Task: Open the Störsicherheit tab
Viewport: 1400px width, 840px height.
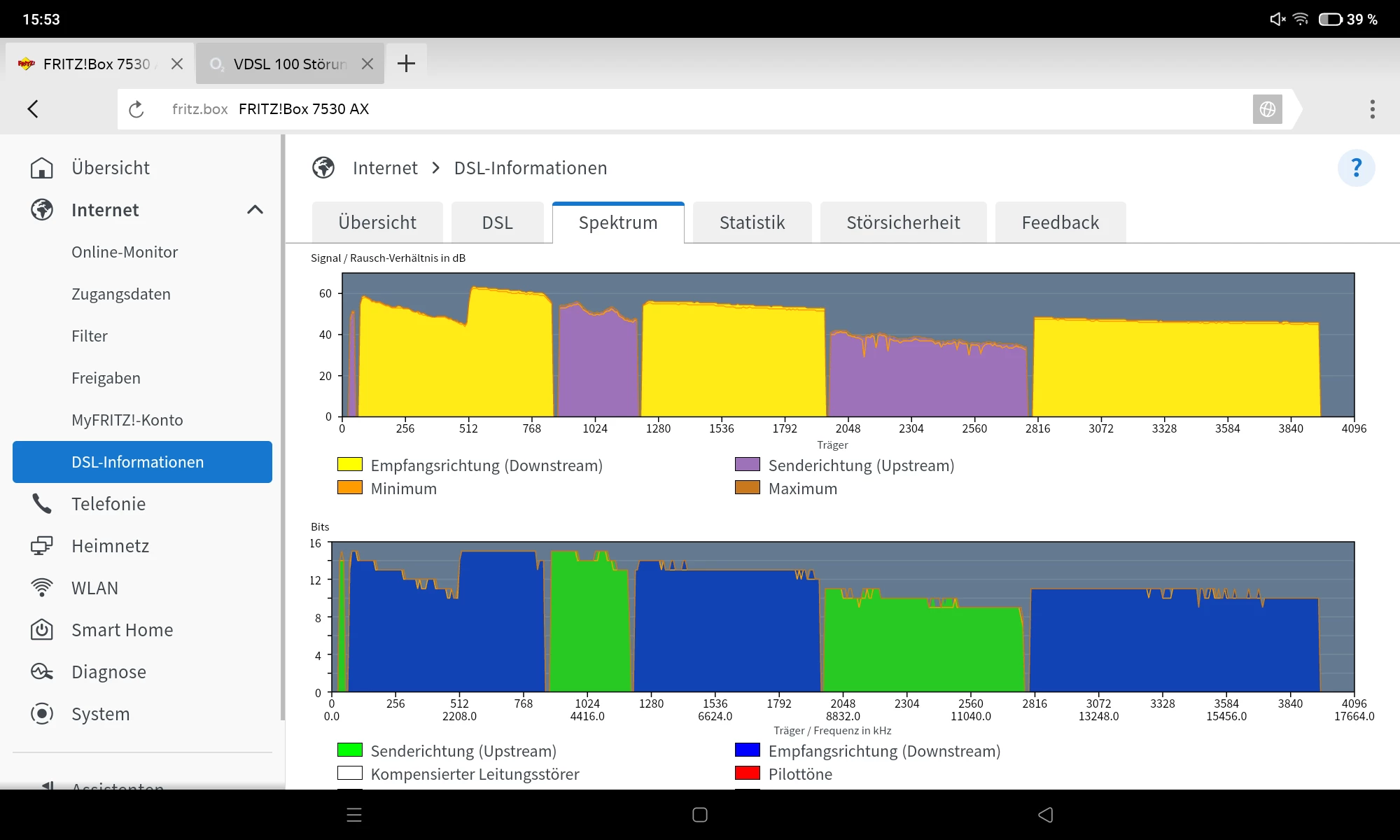Action: [x=903, y=223]
